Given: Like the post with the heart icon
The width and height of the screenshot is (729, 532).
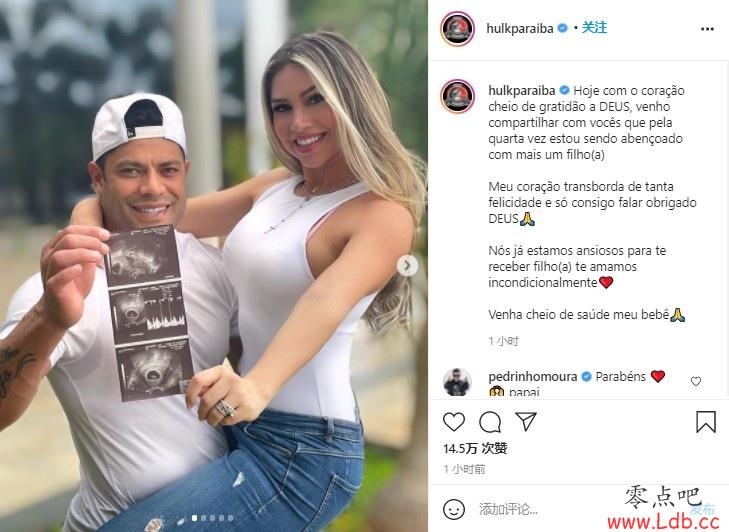Looking at the screenshot, I should pos(454,422).
